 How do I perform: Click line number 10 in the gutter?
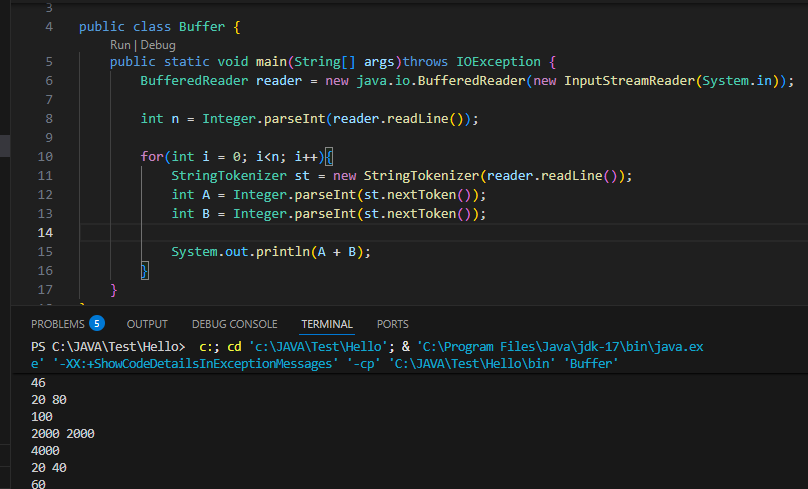pyautogui.click(x=45, y=157)
